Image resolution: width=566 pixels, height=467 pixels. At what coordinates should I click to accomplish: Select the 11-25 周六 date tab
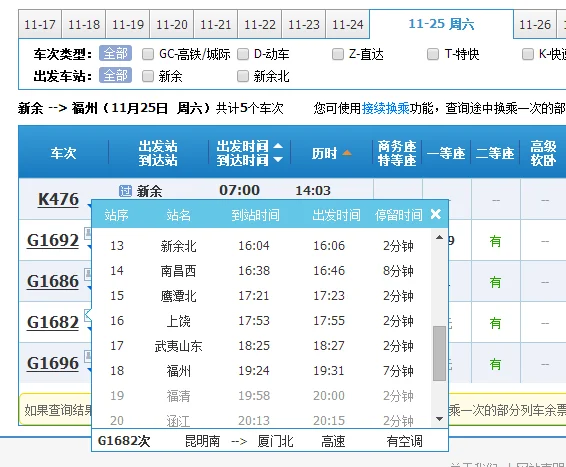[441, 24]
